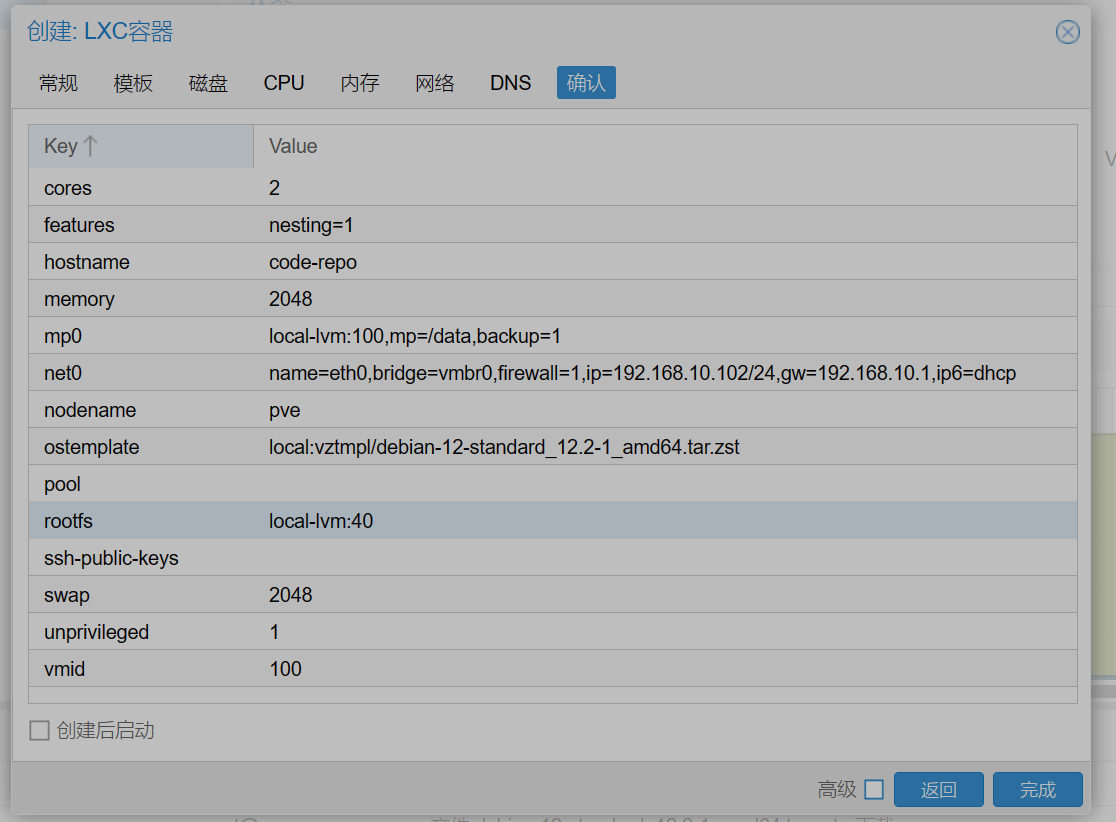Close the Create LXC container dialog
Image resolution: width=1116 pixels, height=822 pixels.
[x=1067, y=32]
